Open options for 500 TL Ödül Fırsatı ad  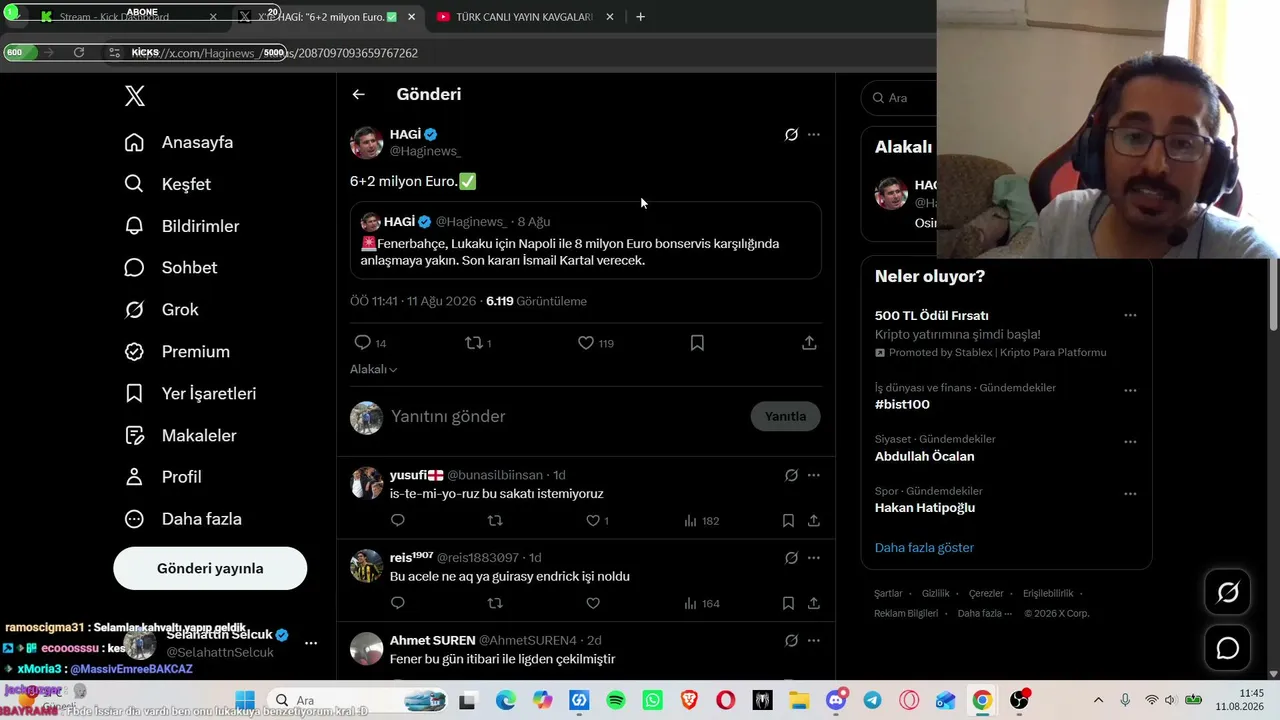1130,315
